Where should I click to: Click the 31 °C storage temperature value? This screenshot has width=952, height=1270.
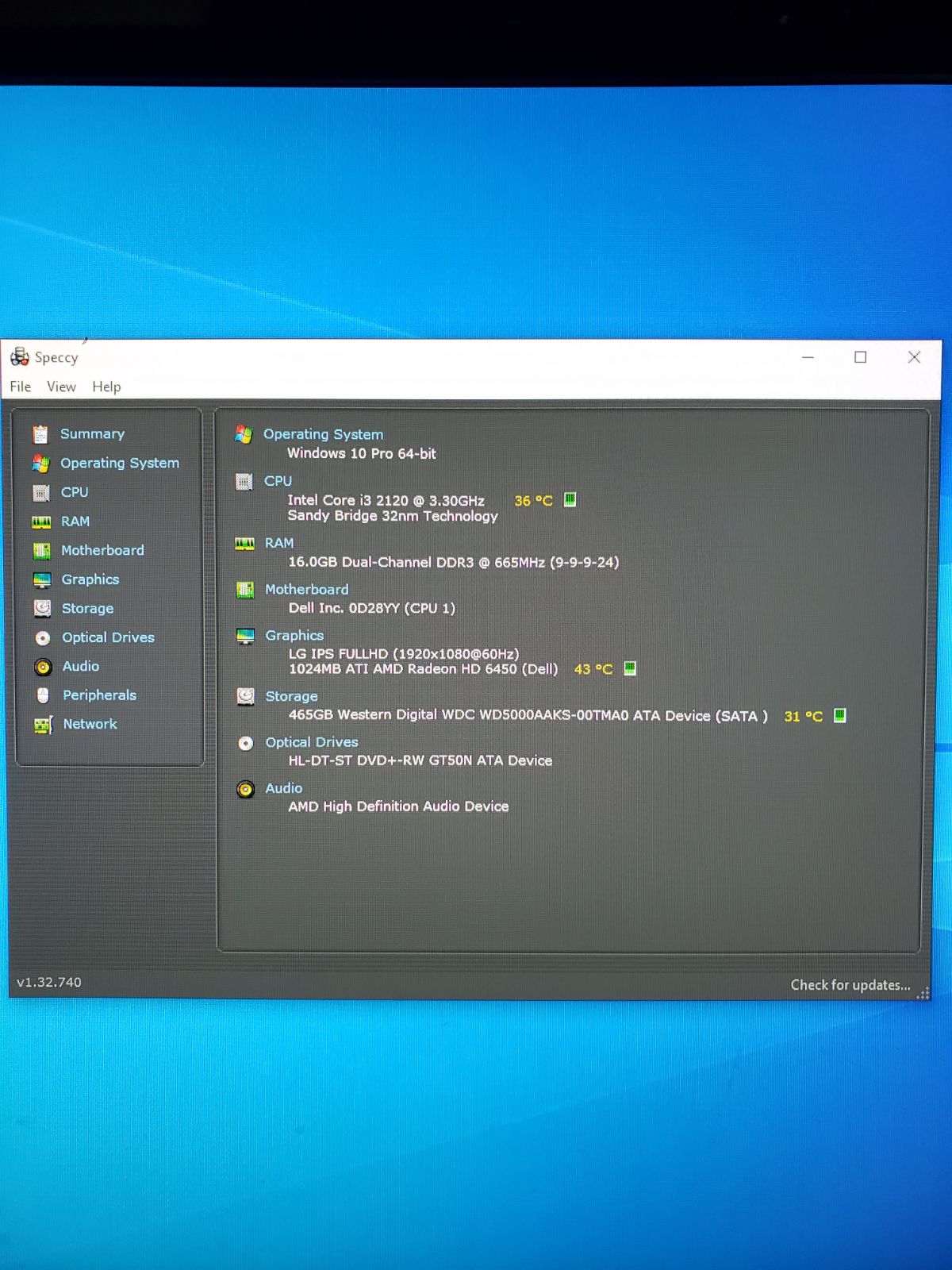(x=804, y=716)
